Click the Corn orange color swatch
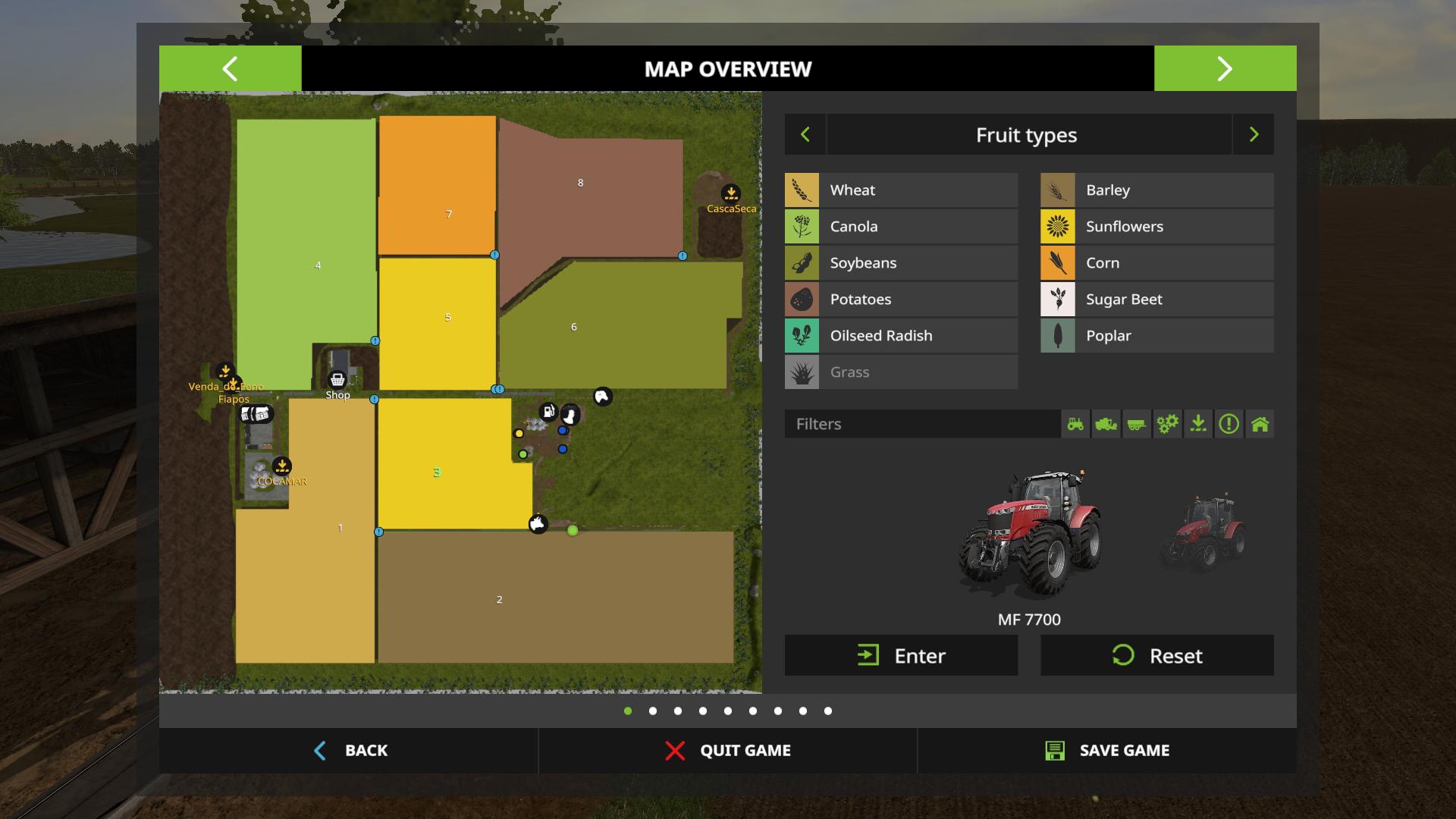This screenshot has width=1456, height=819. point(1058,263)
